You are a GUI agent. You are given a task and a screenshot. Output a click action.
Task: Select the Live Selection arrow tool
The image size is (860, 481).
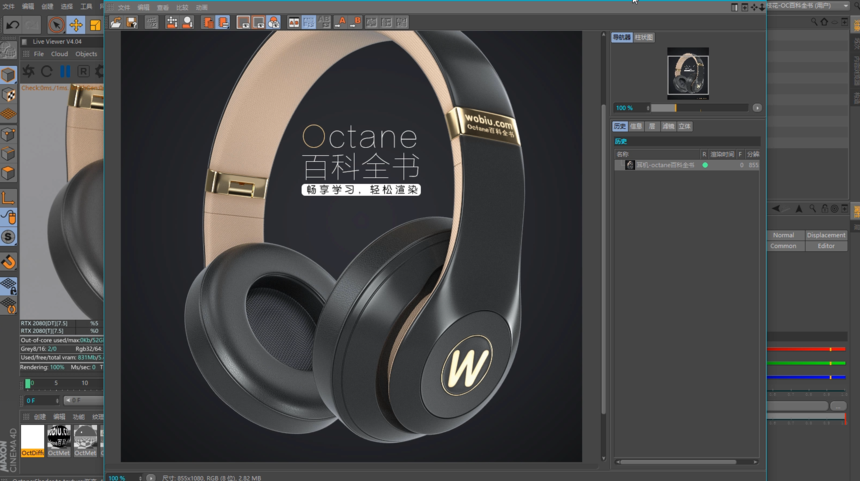click(55, 25)
